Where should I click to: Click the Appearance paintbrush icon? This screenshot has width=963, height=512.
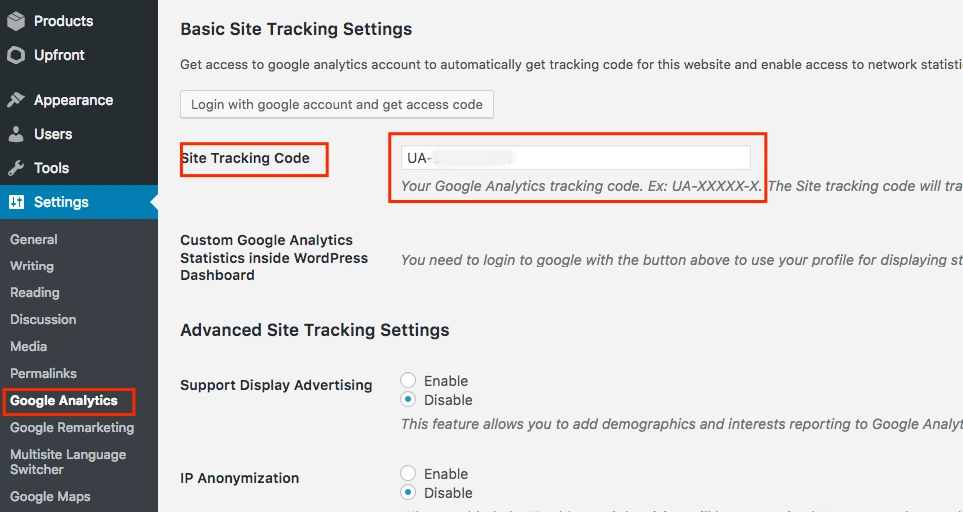[16, 100]
